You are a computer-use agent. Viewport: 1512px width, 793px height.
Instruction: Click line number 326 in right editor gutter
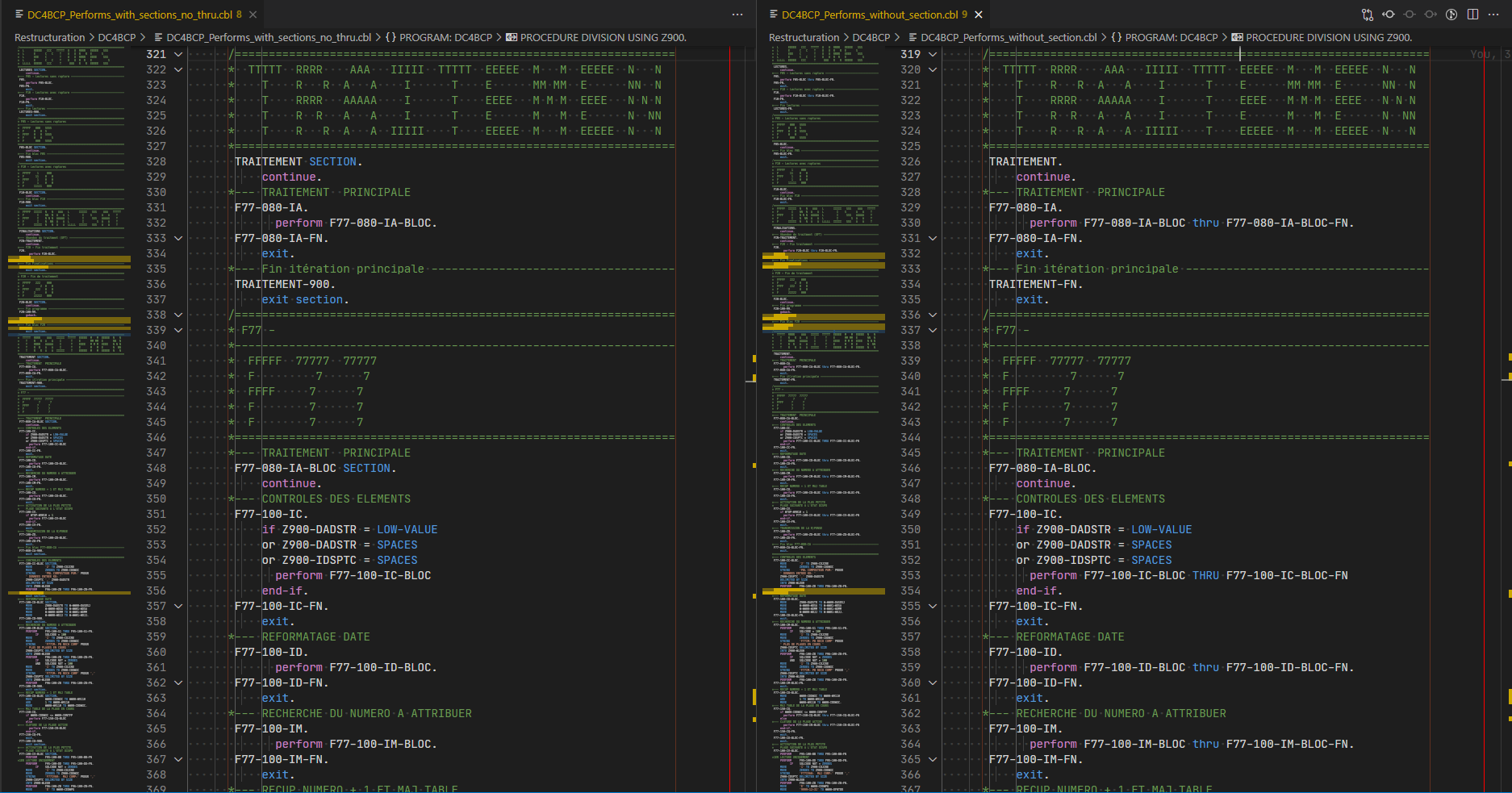(911, 161)
